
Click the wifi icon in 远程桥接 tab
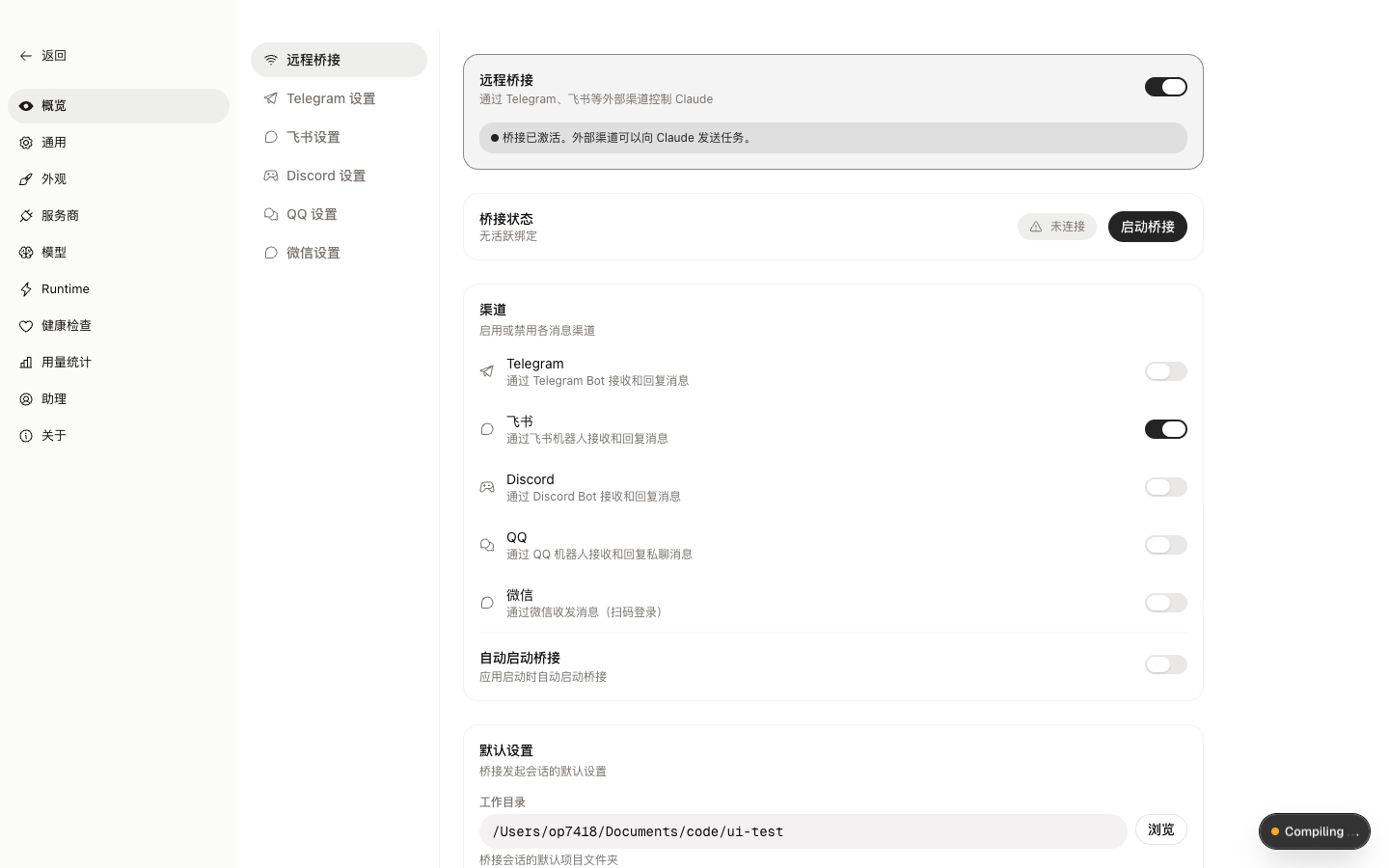(271, 60)
